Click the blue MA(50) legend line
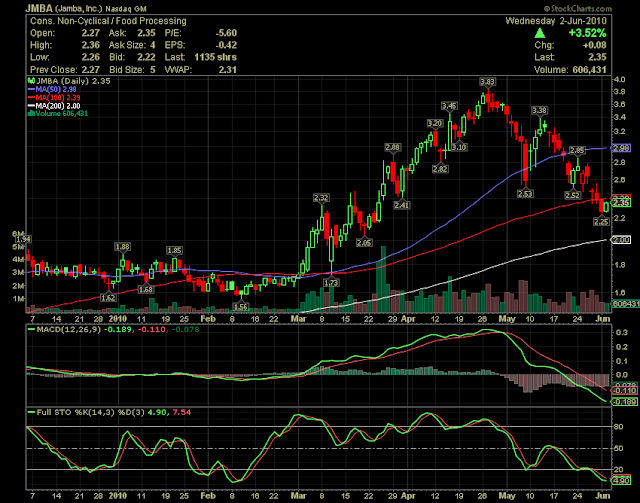This screenshot has width=640, height=503. (x=31, y=89)
